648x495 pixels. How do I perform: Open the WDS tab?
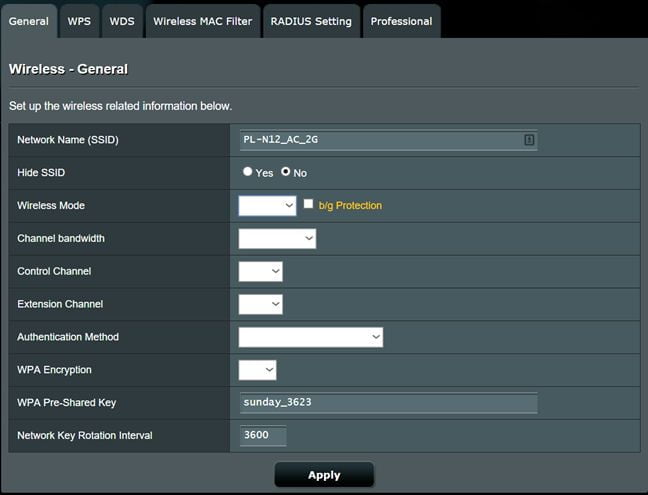pyautogui.click(x=121, y=21)
